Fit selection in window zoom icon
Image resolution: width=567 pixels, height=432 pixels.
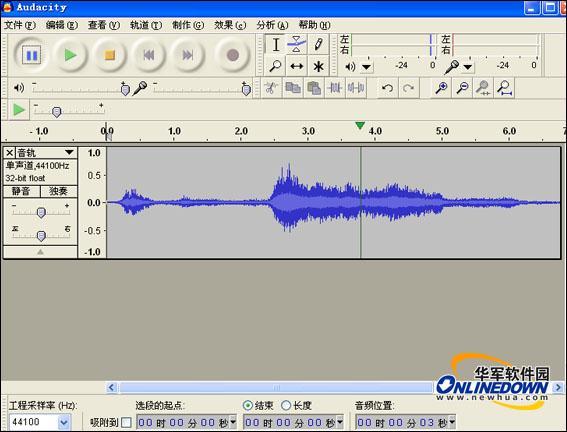tap(483, 88)
